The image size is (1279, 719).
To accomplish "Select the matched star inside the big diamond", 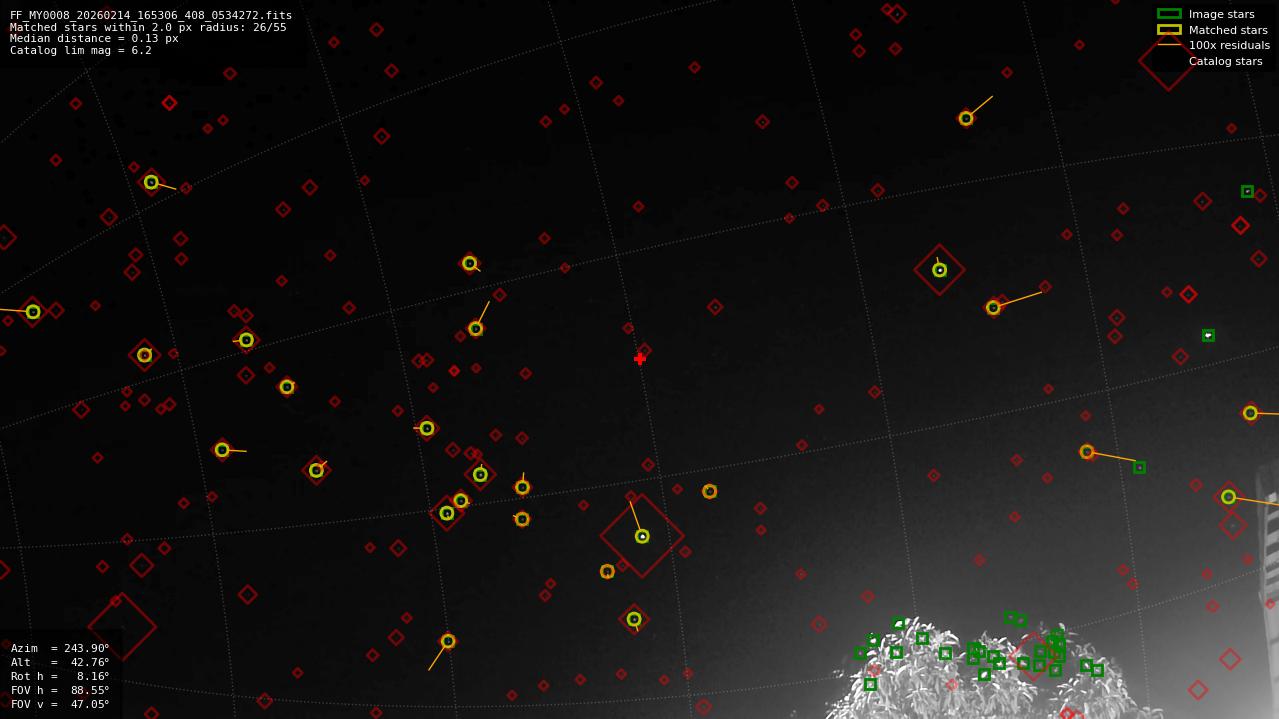I will click(x=641, y=537).
